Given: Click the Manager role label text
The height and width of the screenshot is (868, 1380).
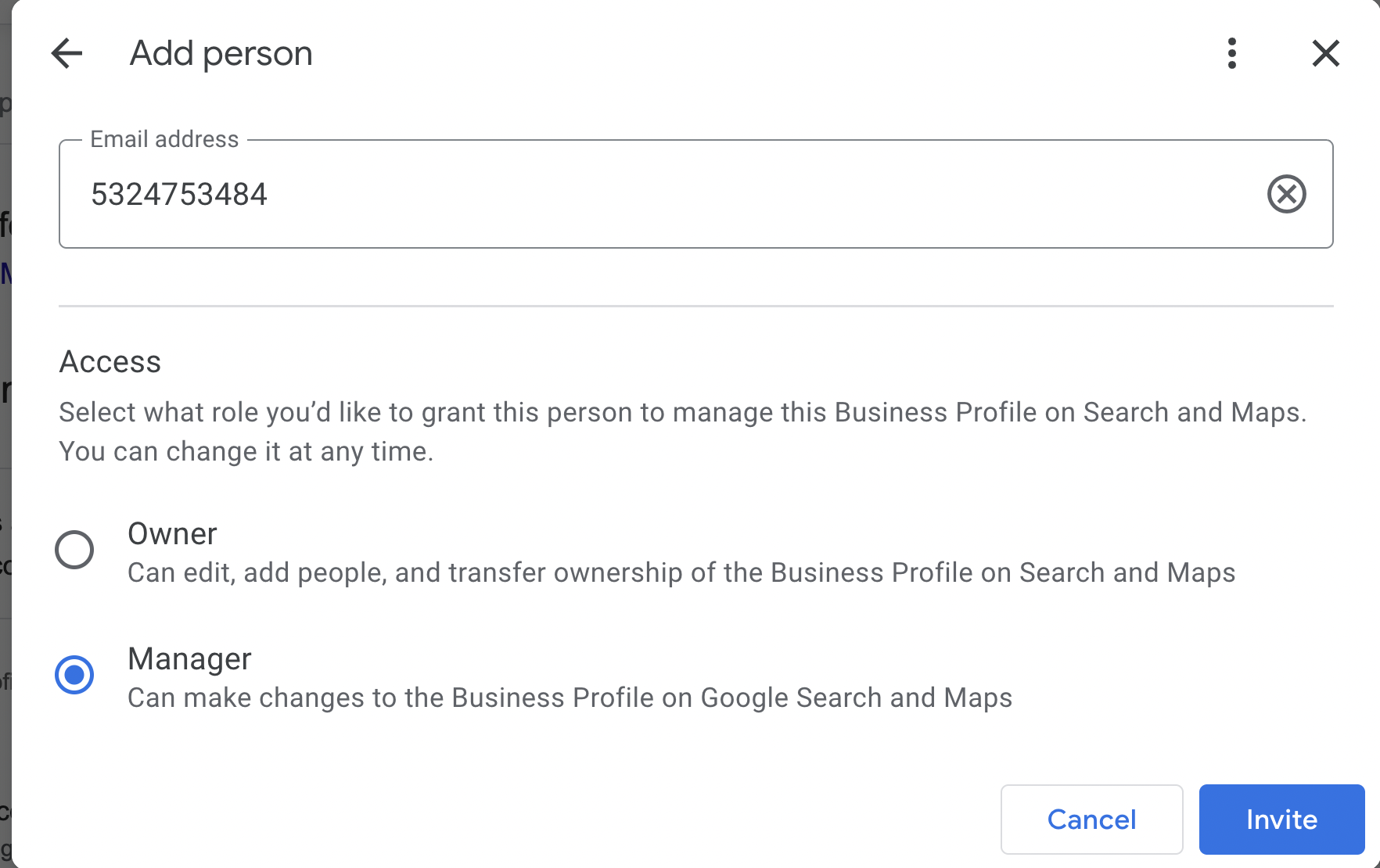Looking at the screenshot, I should (x=189, y=659).
